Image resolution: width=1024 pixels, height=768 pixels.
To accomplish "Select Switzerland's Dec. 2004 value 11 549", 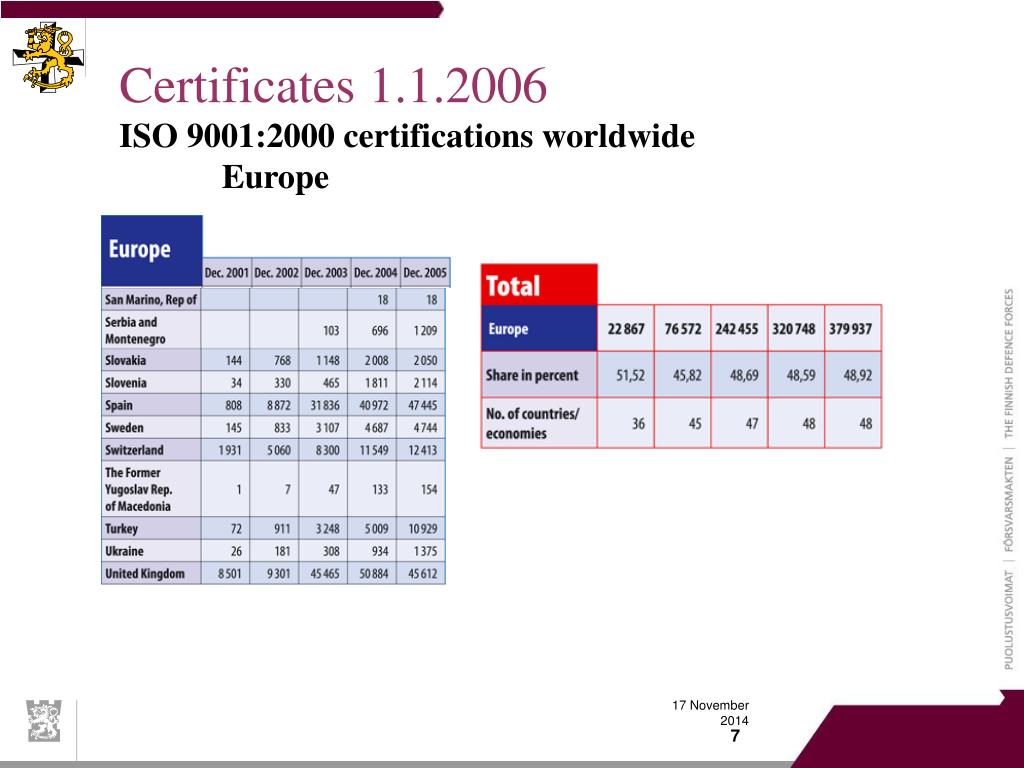I will (374, 451).
